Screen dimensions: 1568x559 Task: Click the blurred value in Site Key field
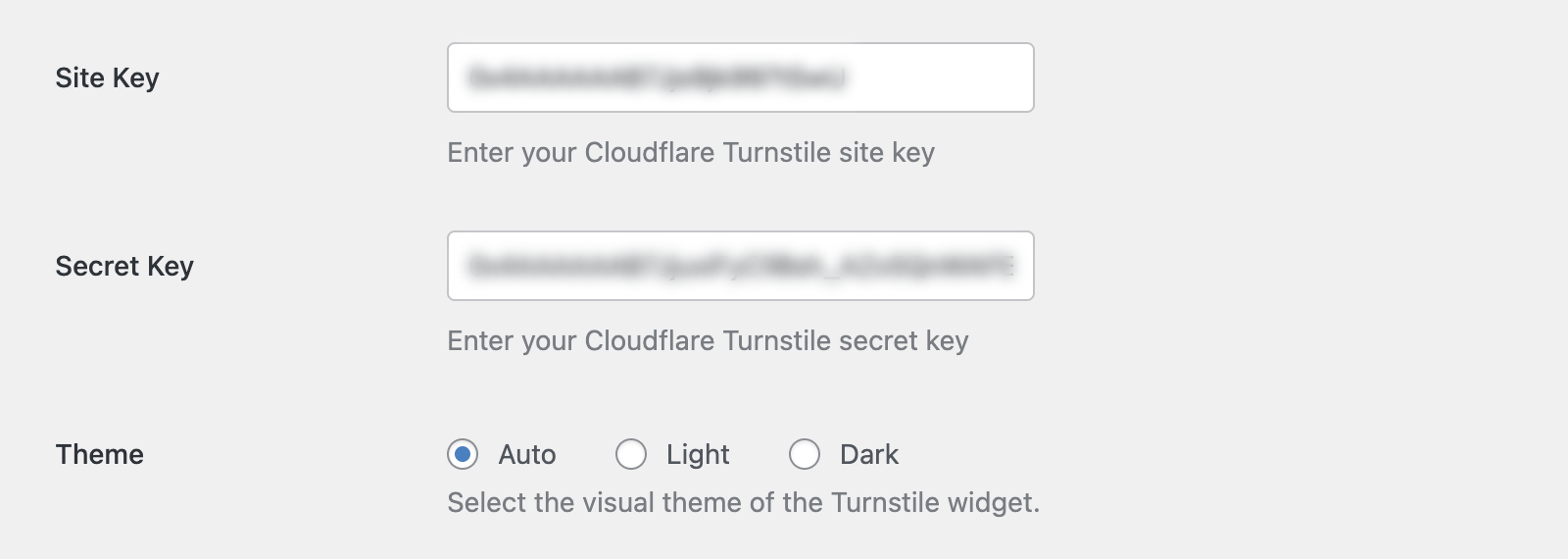pos(657,77)
